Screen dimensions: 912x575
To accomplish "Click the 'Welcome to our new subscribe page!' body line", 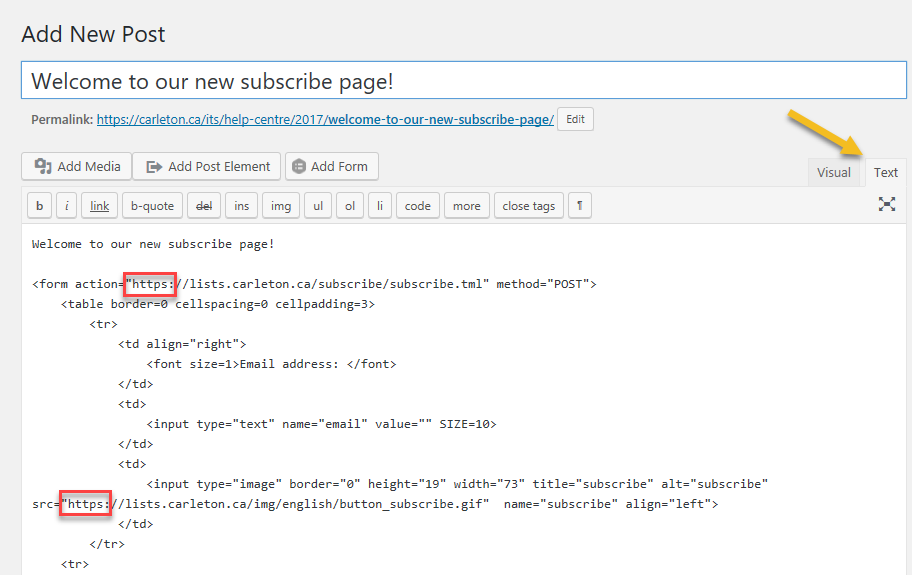I will 153,244.
